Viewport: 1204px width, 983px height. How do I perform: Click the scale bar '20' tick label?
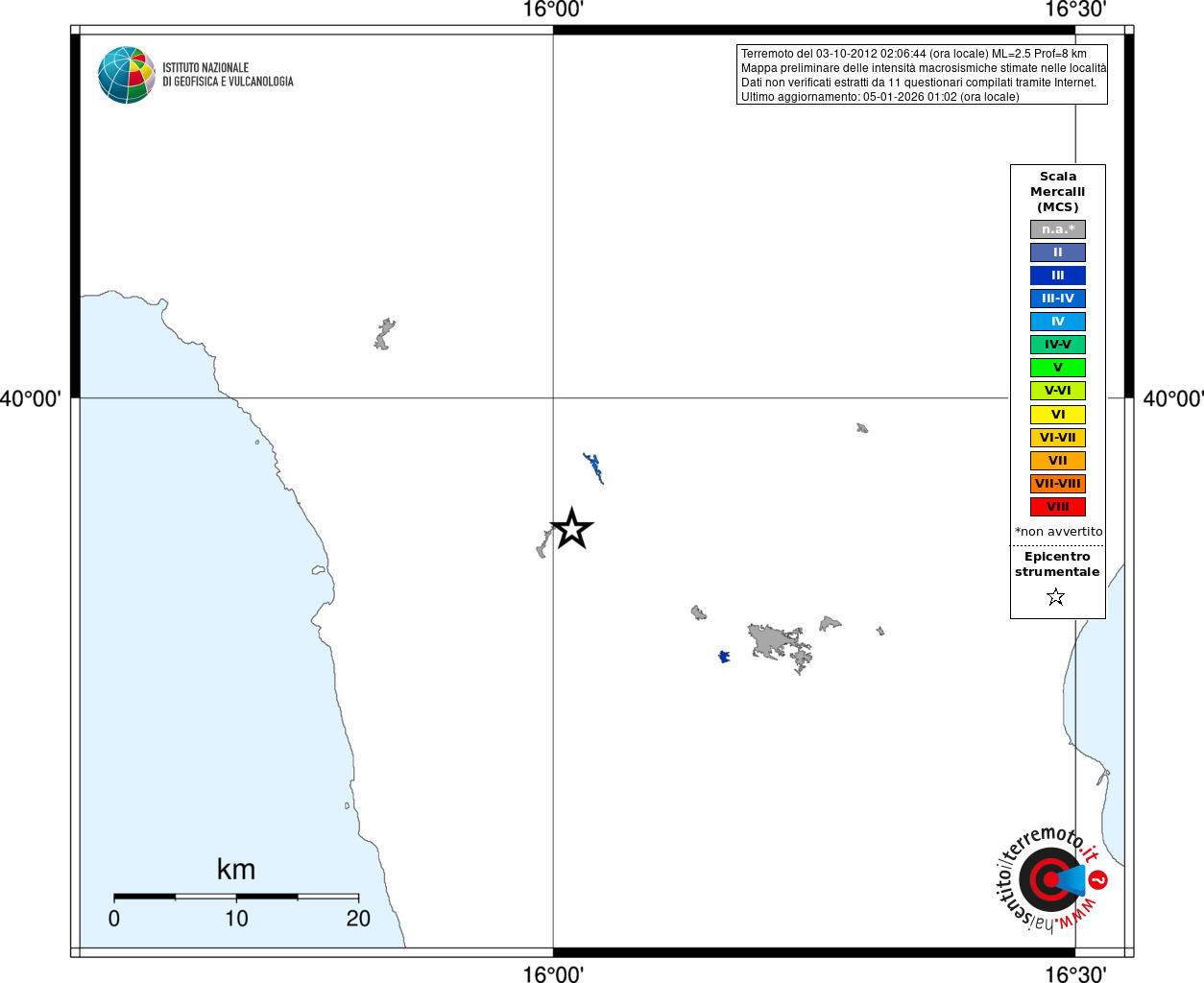(x=358, y=919)
